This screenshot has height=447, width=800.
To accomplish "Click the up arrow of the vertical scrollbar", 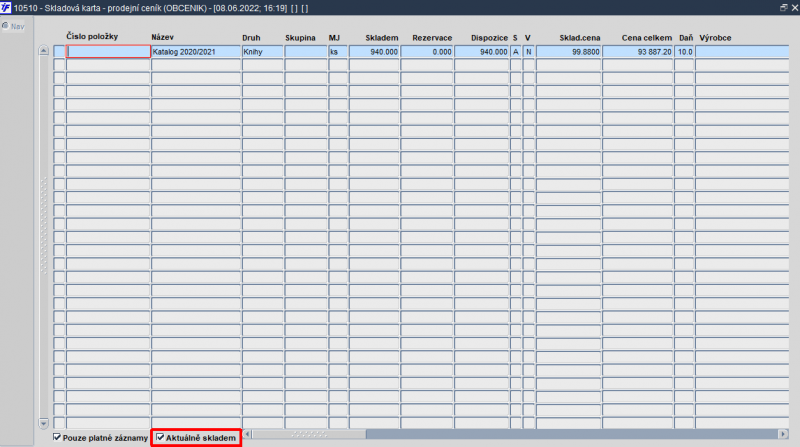I will [43, 51].
